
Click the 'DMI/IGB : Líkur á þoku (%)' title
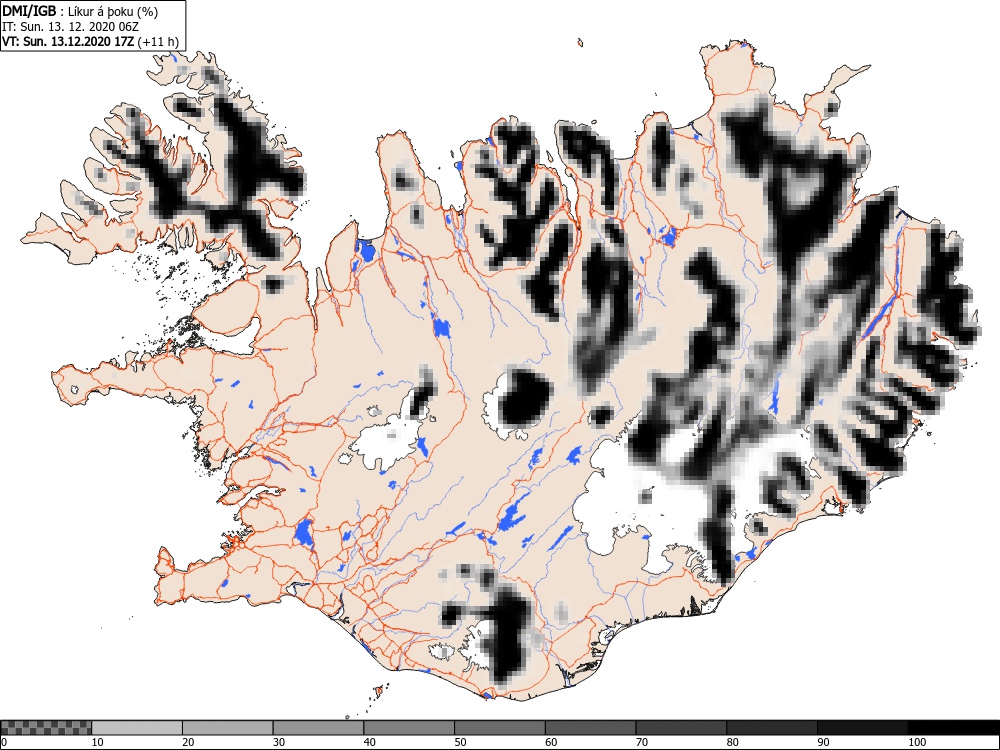coord(80,11)
